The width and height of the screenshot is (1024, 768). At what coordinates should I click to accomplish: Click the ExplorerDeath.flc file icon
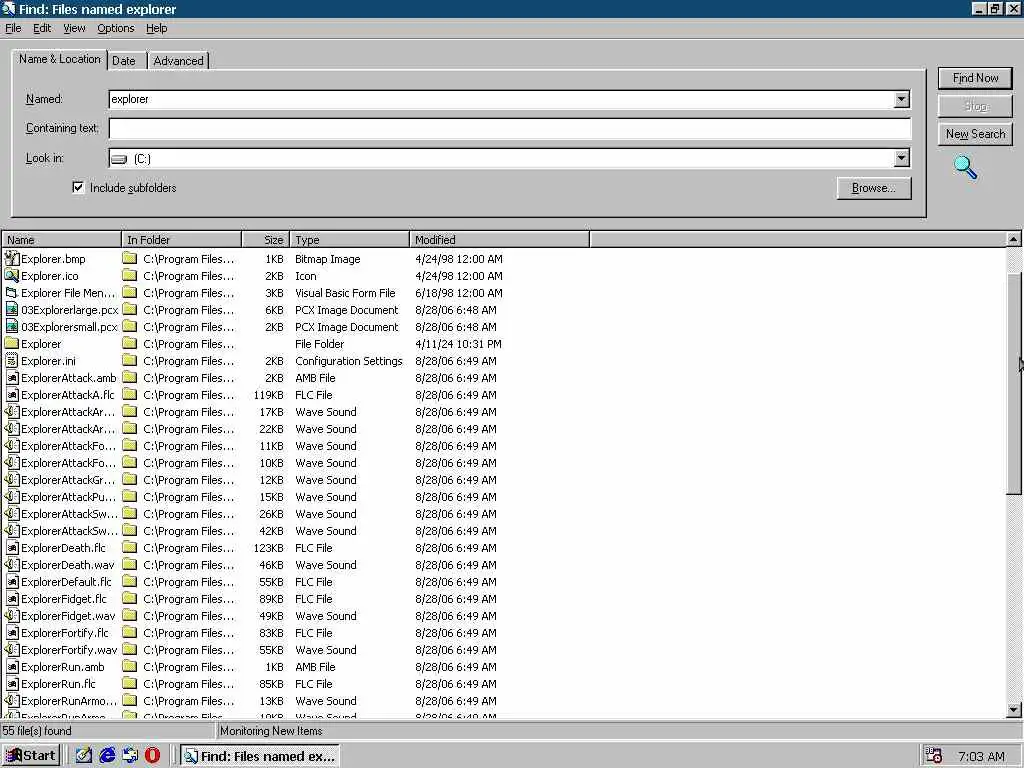click(12, 548)
